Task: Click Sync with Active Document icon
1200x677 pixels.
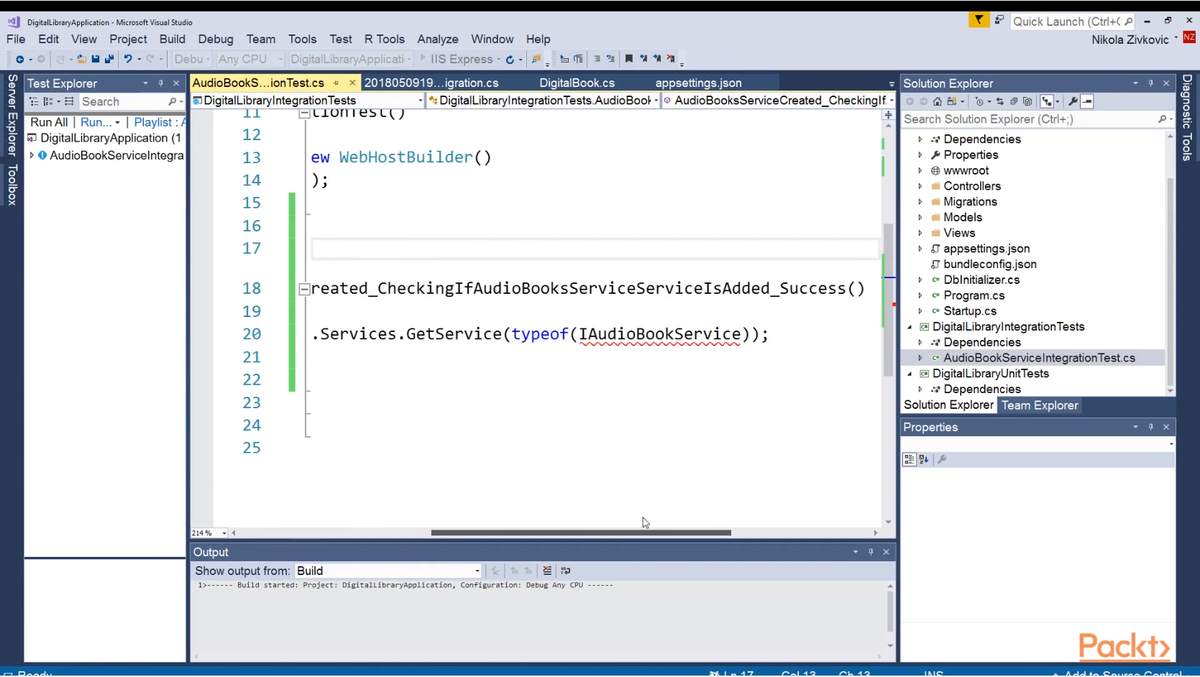Action: [1000, 101]
